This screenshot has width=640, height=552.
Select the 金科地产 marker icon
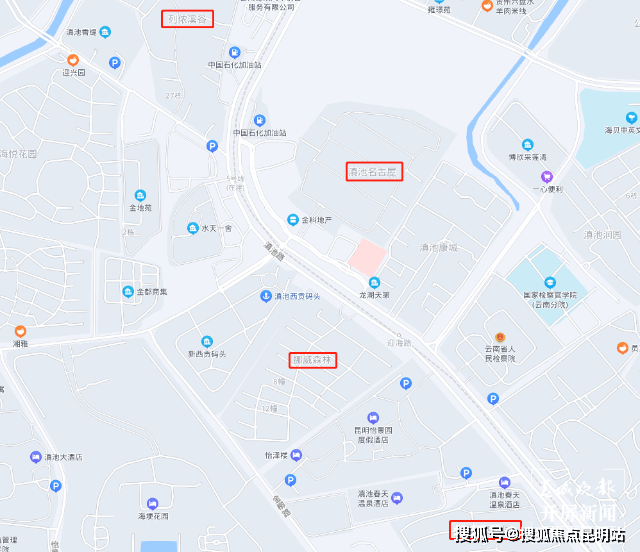coord(292,220)
